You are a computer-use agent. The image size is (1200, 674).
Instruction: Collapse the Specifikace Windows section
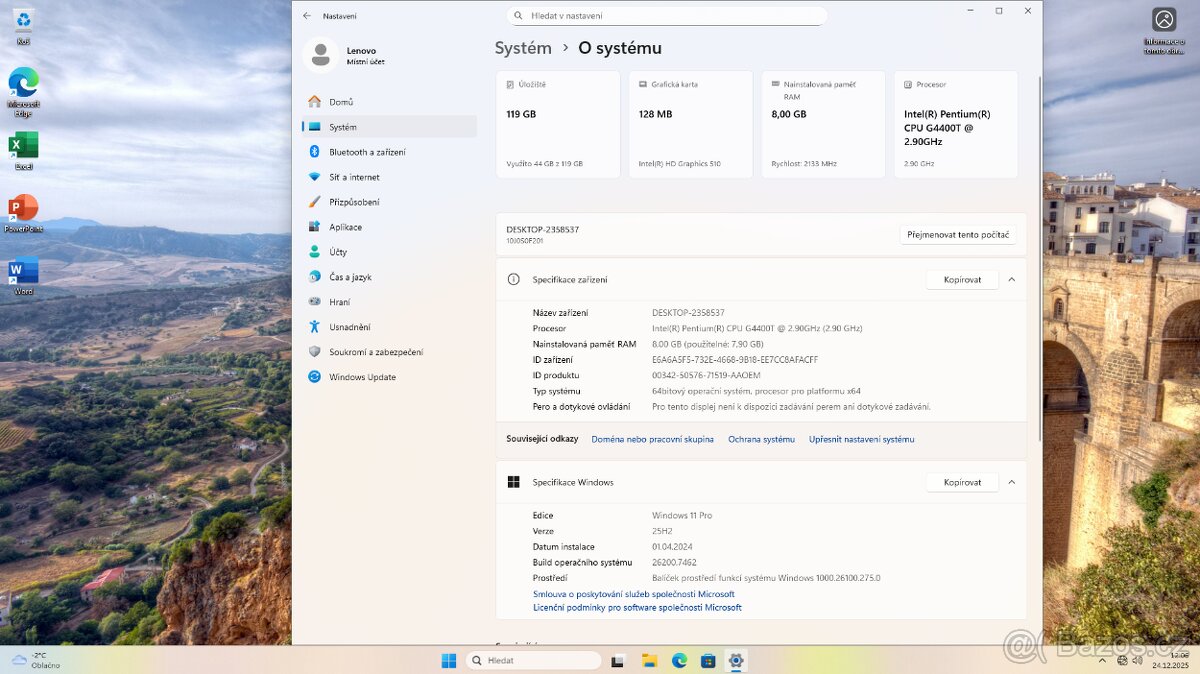tap(1011, 482)
